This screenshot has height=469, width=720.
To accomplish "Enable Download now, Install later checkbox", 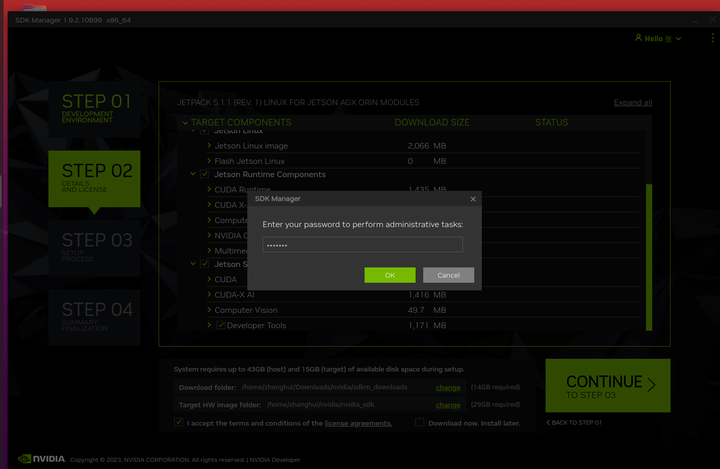I will pos(419,422).
